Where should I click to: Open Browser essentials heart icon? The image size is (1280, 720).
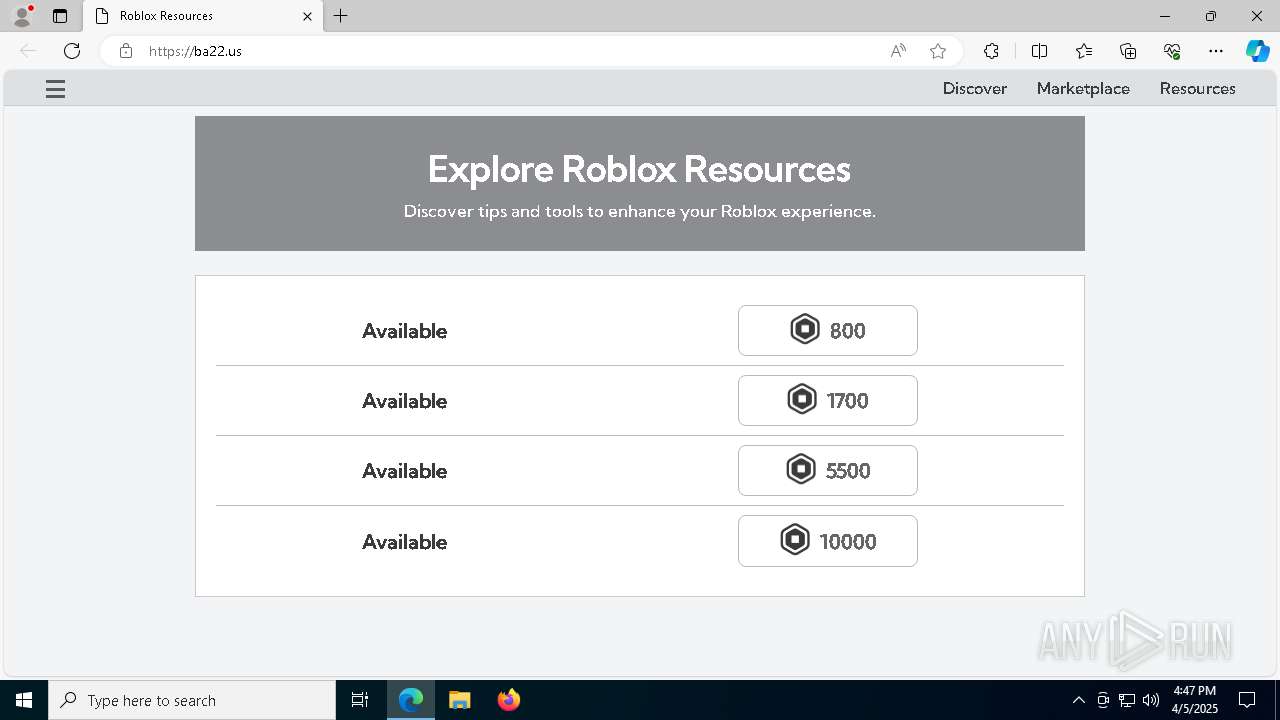click(x=1172, y=51)
